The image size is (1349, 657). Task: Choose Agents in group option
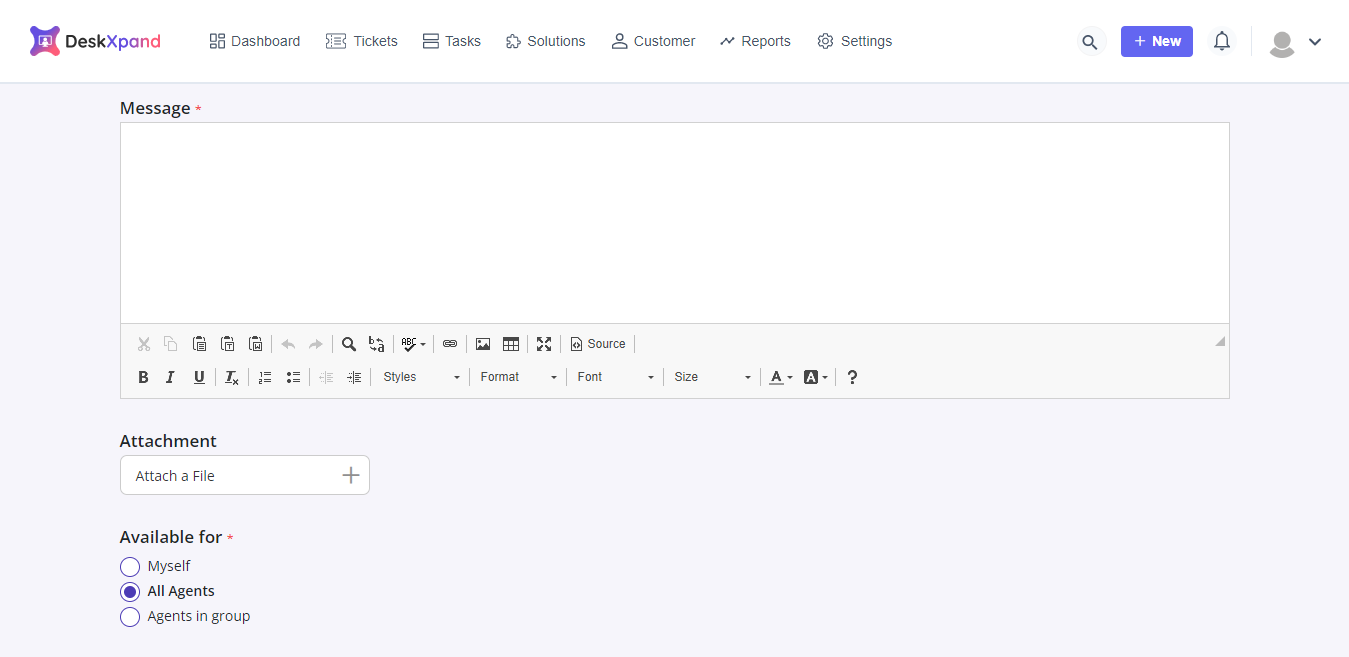(130, 617)
